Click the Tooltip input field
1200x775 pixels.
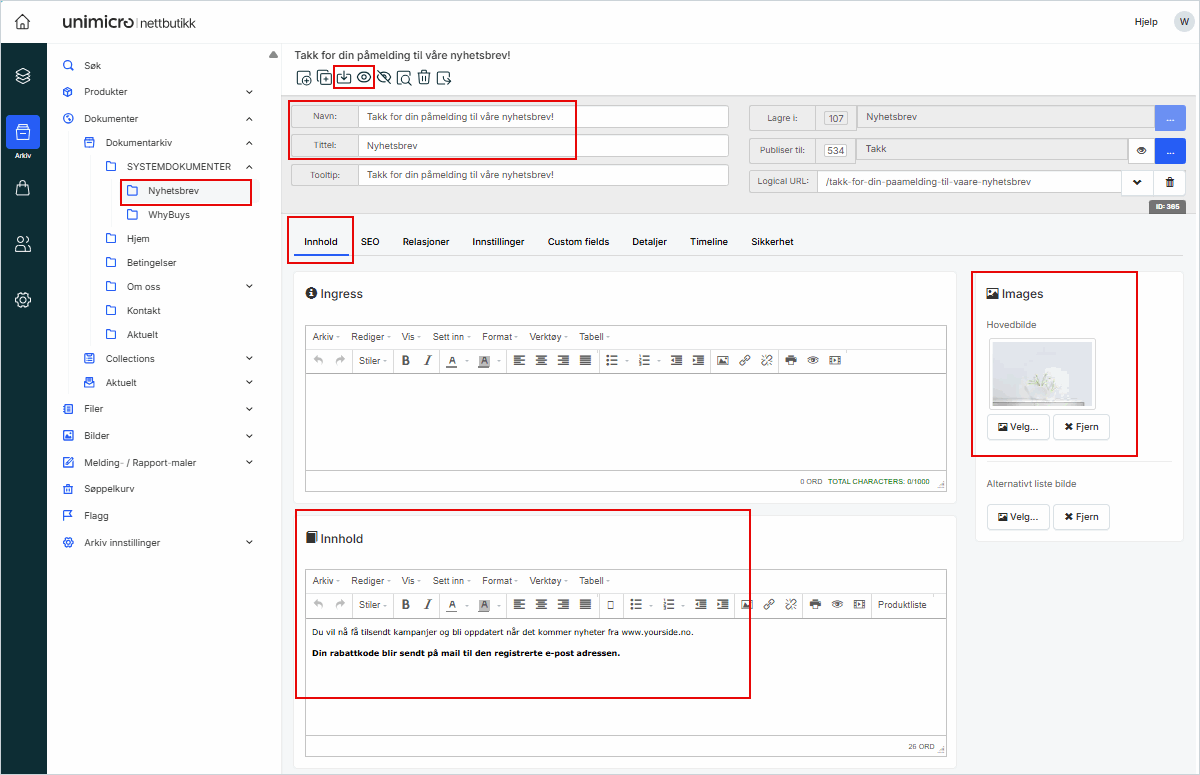point(543,175)
